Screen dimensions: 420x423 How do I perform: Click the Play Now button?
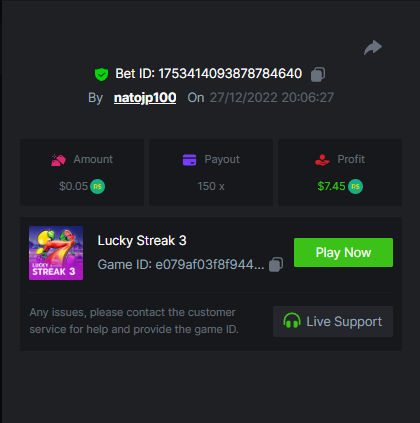coord(343,252)
